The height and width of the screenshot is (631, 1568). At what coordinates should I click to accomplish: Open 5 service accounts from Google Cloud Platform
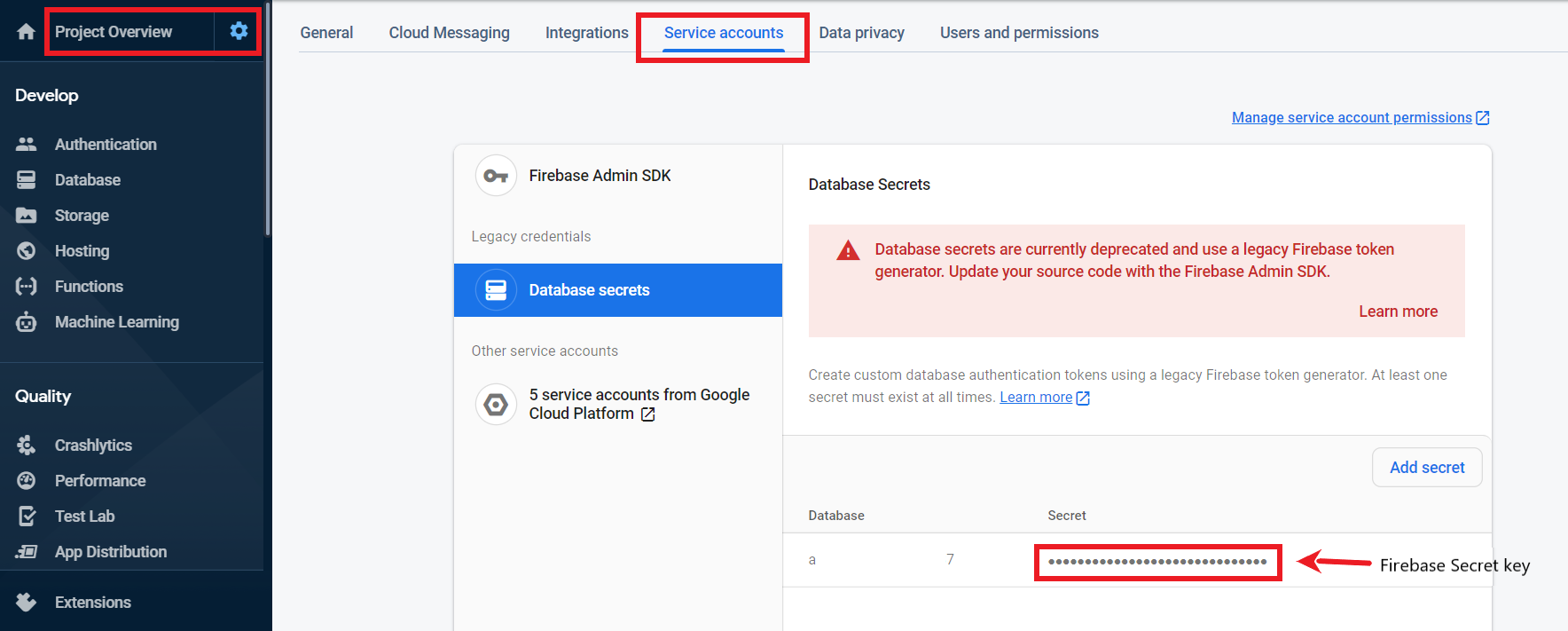[618, 404]
